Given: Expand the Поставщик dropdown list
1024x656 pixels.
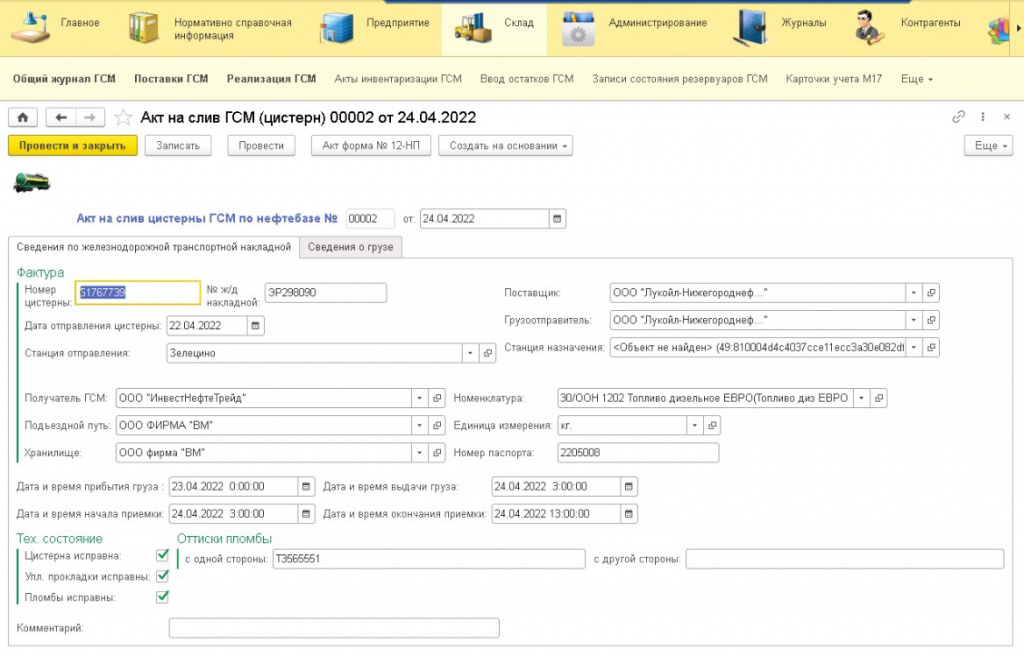Looking at the screenshot, I should coord(914,293).
